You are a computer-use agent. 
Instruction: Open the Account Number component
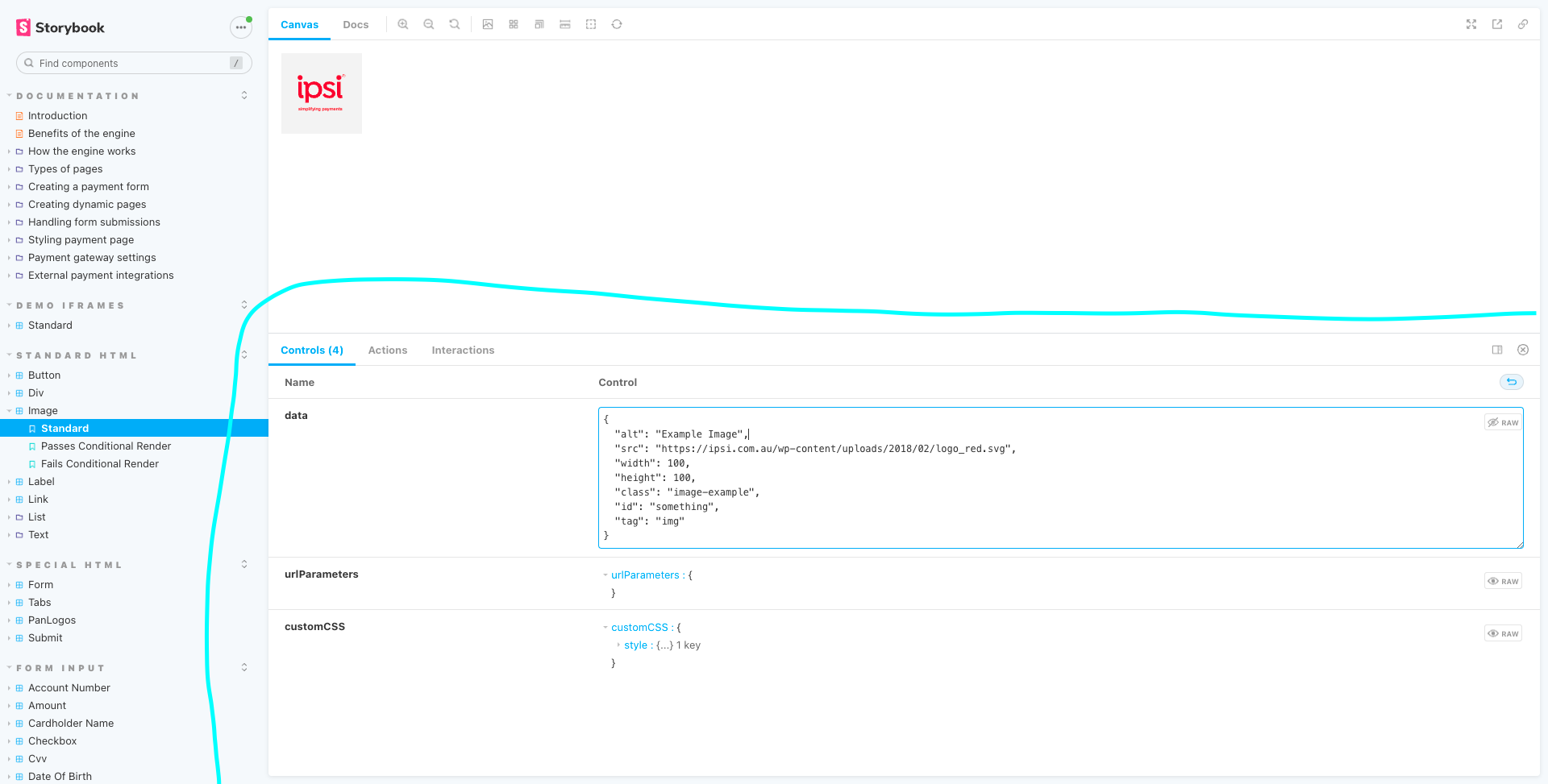[69, 688]
